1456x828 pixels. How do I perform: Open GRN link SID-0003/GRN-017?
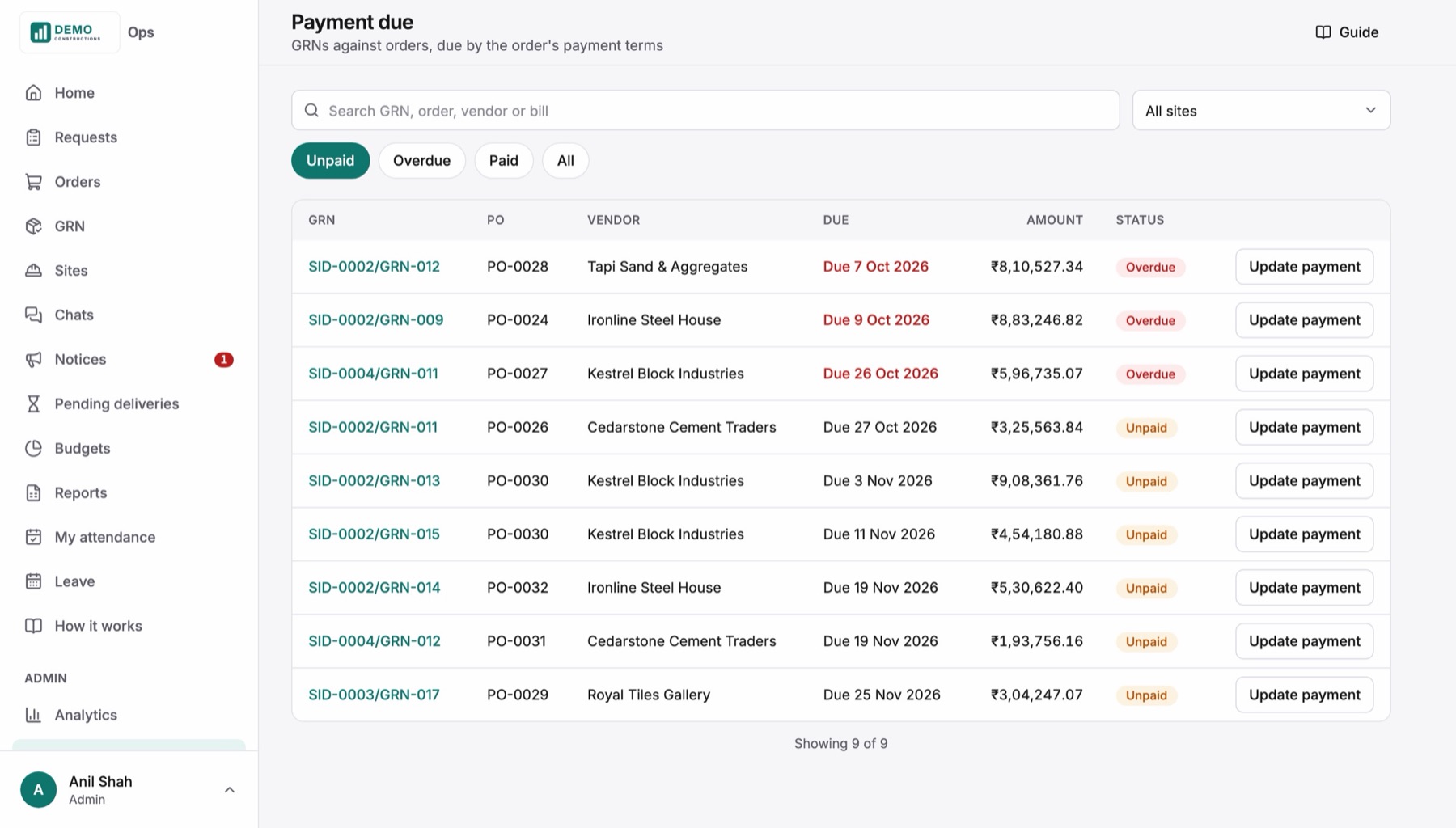374,695
